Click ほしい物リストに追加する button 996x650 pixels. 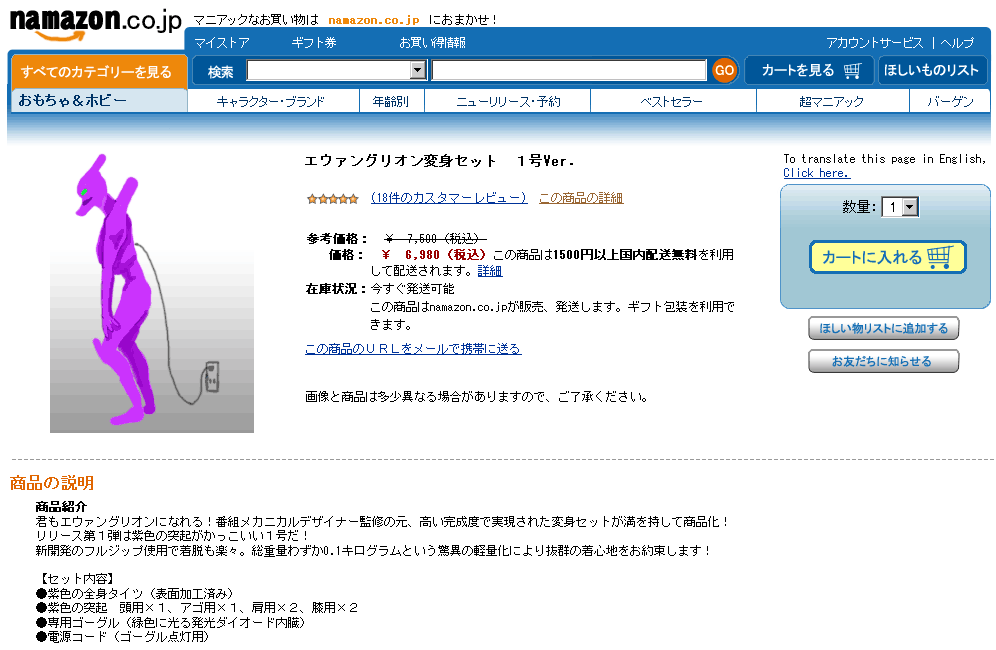(884, 328)
